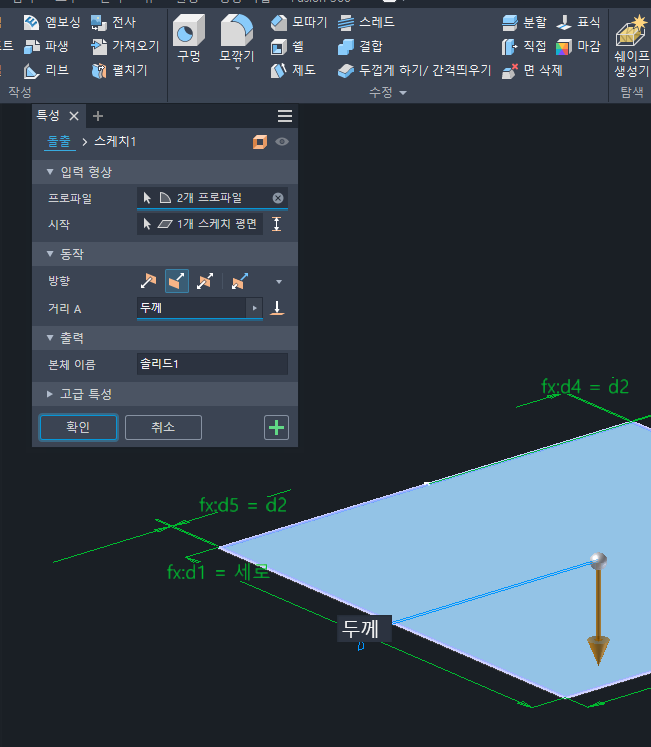Click the 돌출 breadcrumb link

point(59,141)
